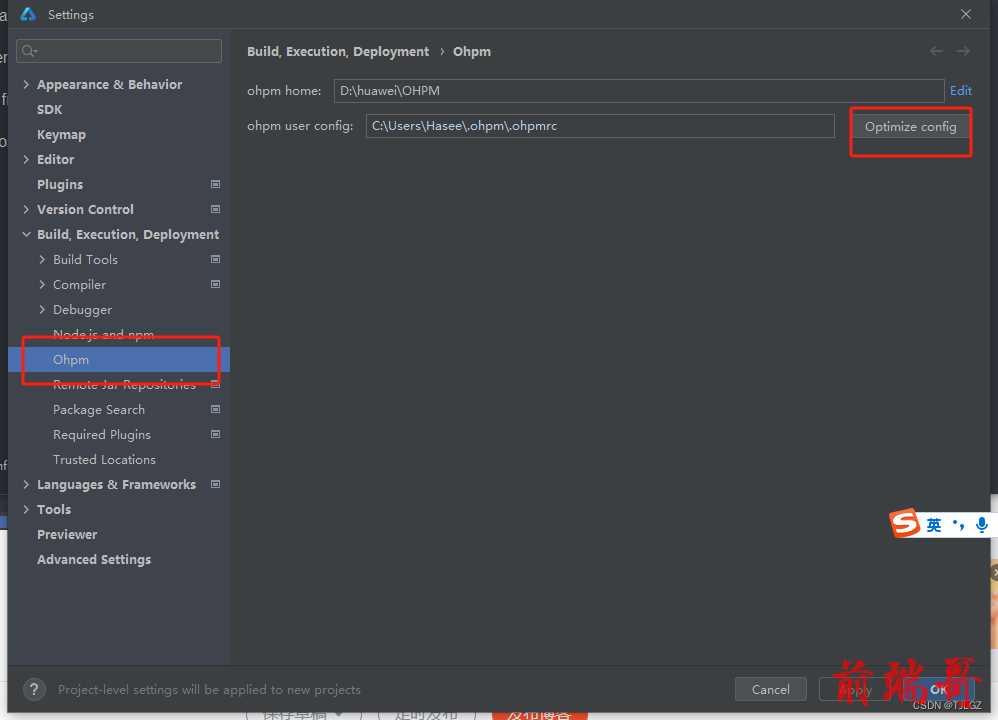Open Package Search settings
This screenshot has width=998, height=720.
click(x=99, y=409)
